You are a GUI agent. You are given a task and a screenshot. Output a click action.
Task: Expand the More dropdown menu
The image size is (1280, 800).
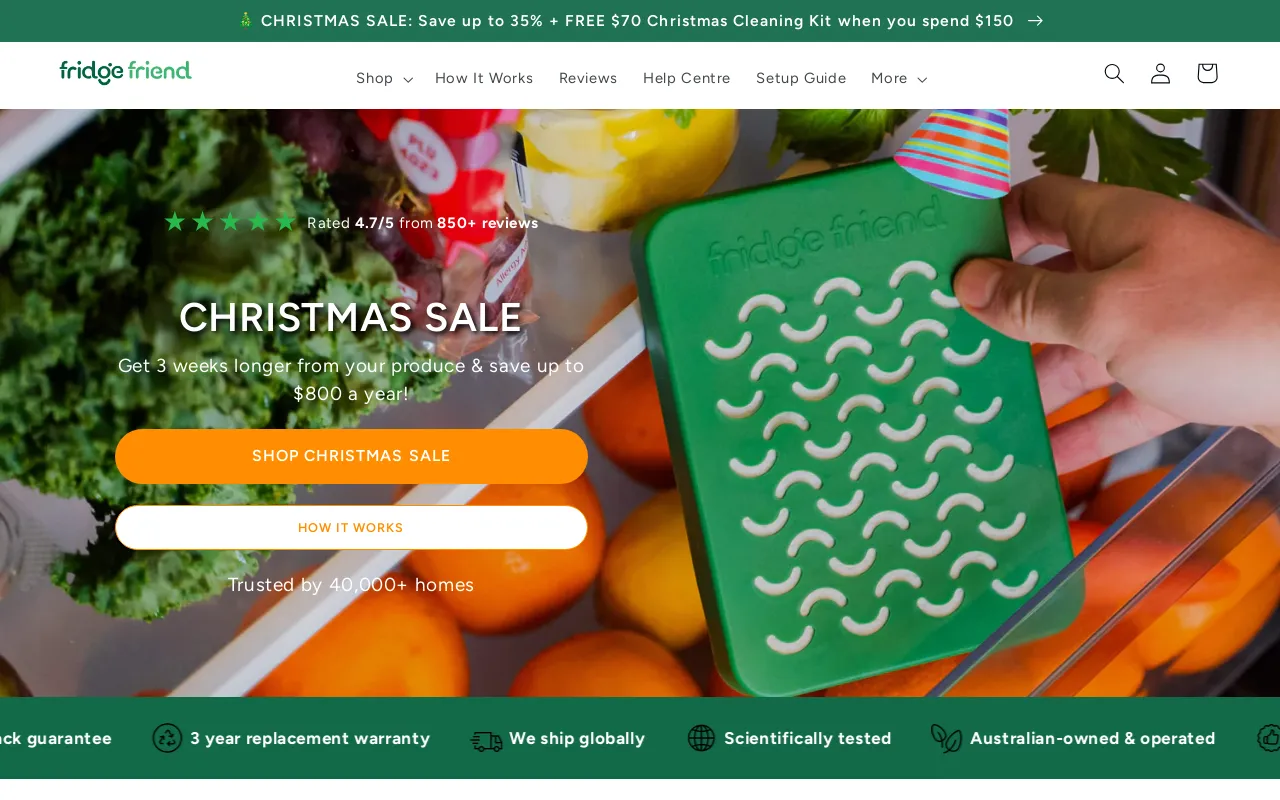[899, 78]
